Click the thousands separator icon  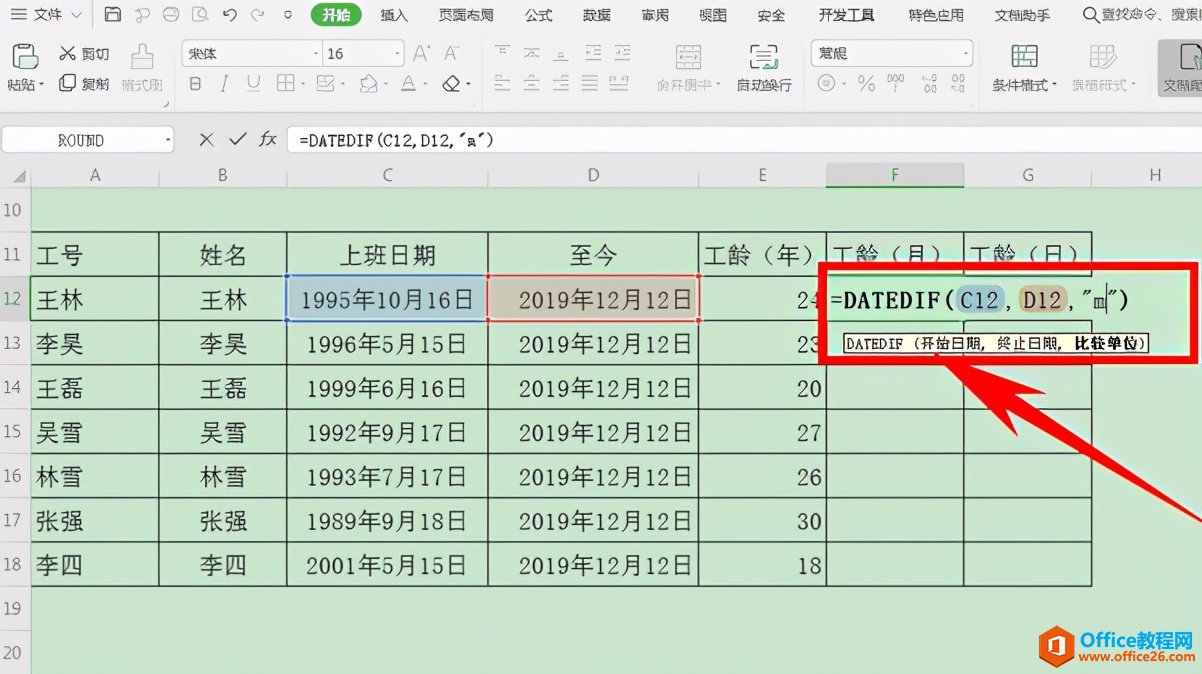click(x=896, y=85)
